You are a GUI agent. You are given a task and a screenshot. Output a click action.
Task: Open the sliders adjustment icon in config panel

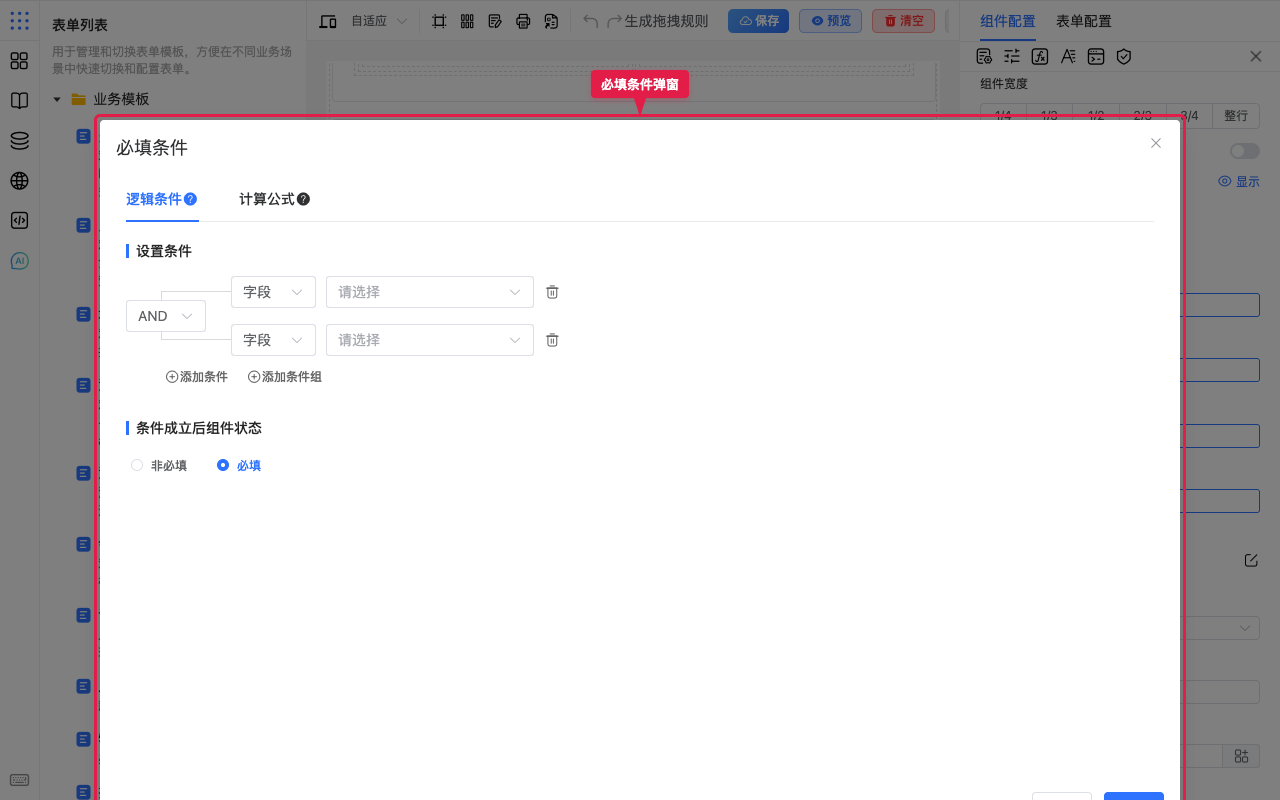(x=1012, y=57)
